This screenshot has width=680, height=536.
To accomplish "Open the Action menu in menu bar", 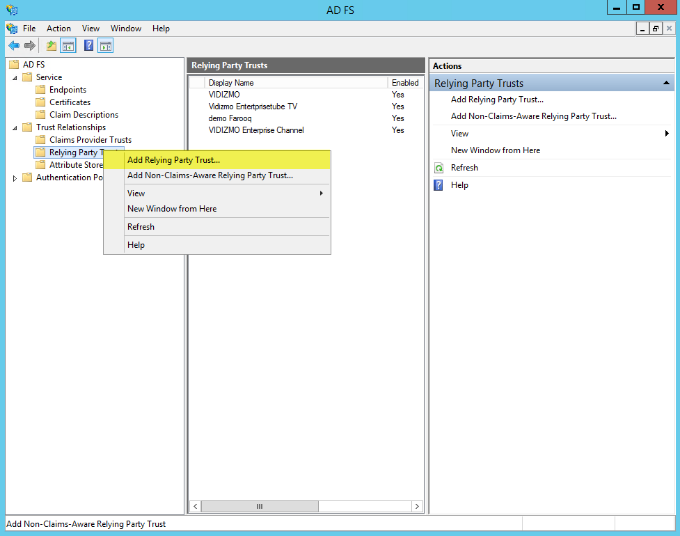I will (58, 29).
